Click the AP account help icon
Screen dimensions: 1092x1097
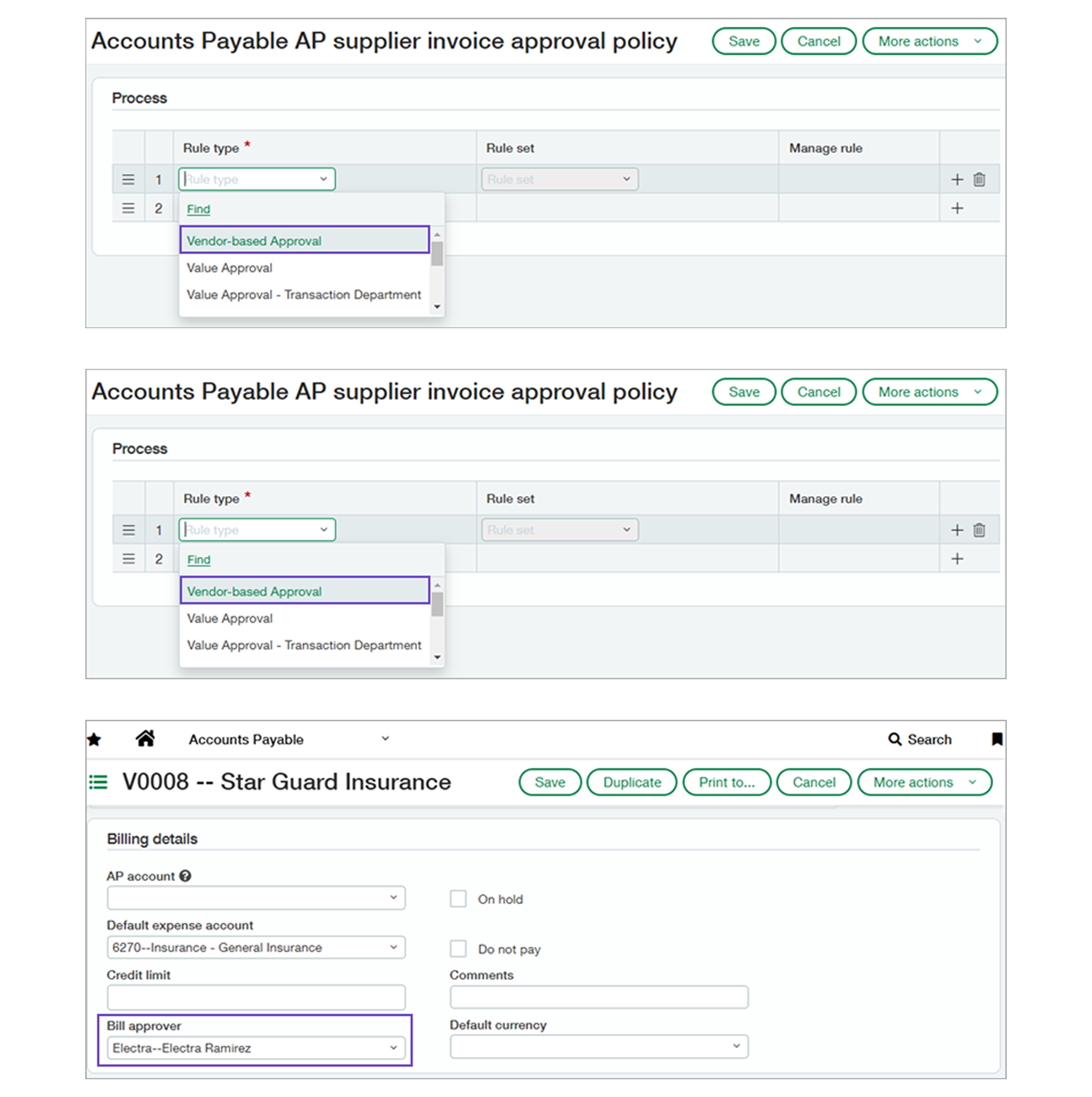(x=186, y=876)
